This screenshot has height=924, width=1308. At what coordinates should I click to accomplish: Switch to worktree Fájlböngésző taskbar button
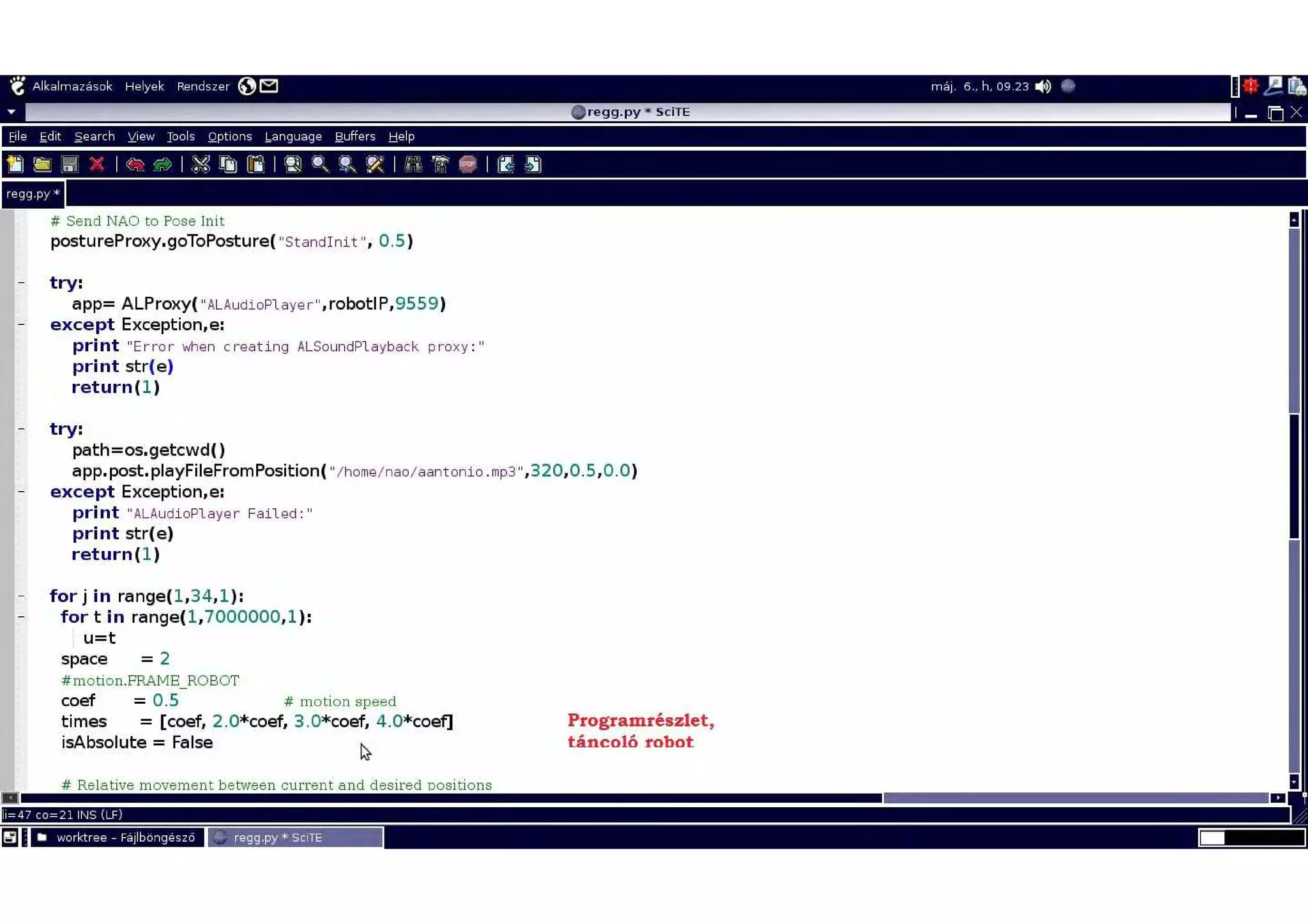(x=118, y=837)
